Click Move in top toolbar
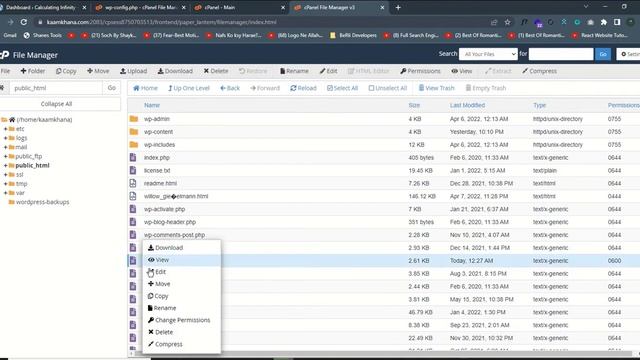Screen dimensions: 640x360 click(98, 71)
